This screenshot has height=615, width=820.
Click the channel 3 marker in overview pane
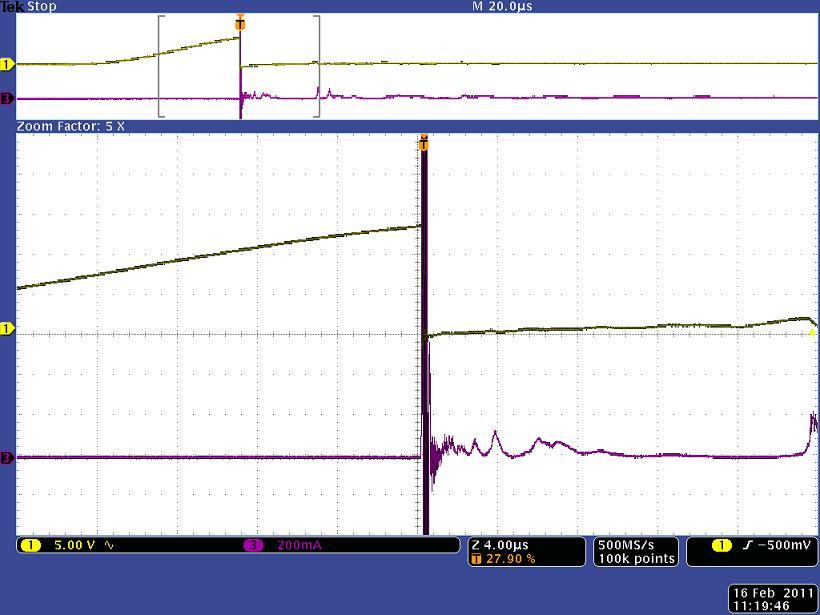(7, 98)
